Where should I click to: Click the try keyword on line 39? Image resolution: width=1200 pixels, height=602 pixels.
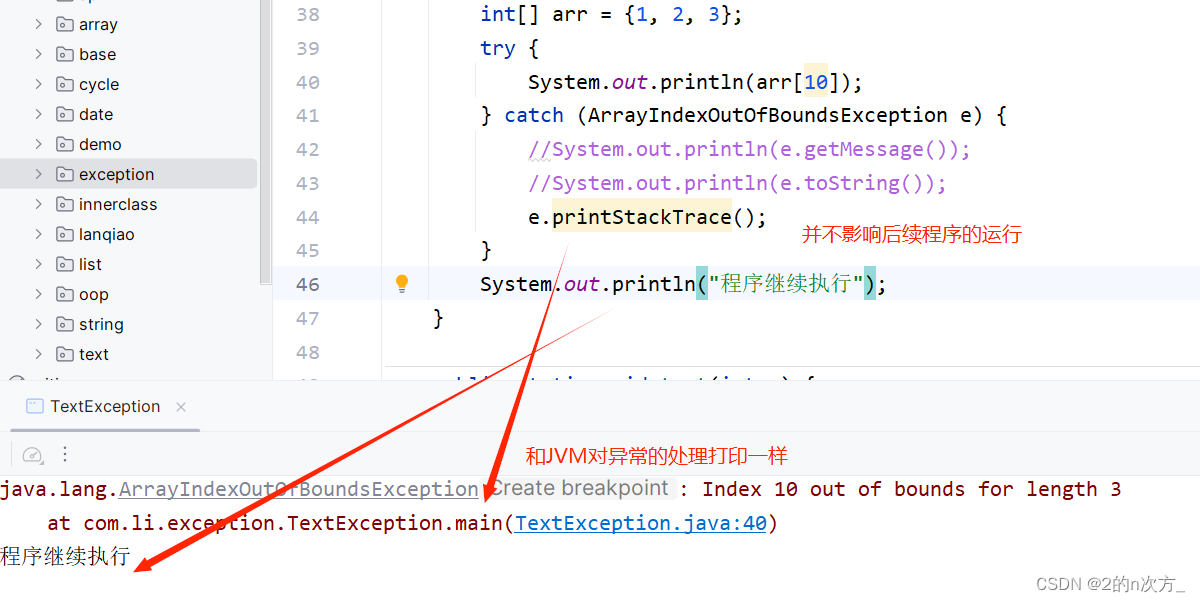click(498, 49)
